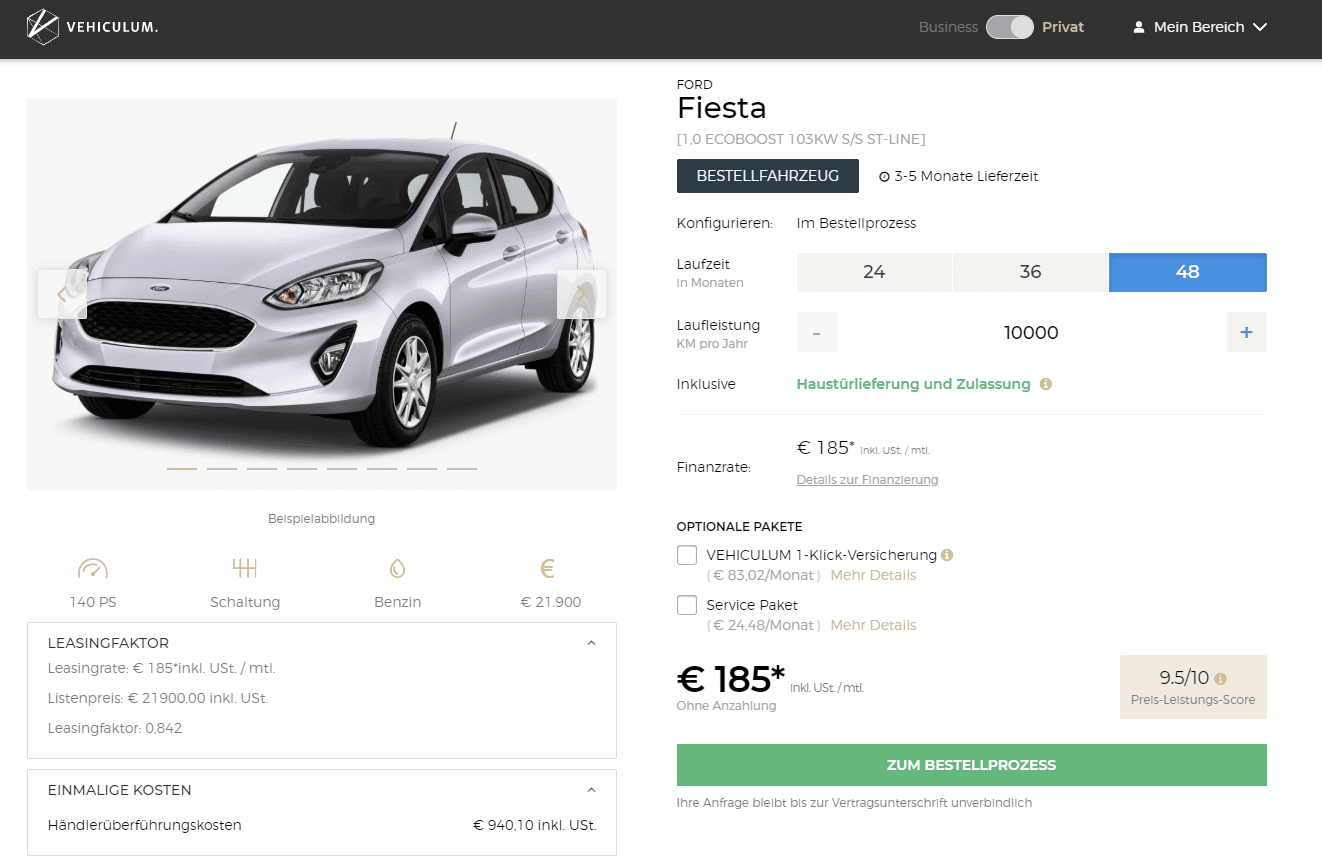The width and height of the screenshot is (1322, 867).
Task: Open Details zur Finanzierung link
Action: coord(867,480)
